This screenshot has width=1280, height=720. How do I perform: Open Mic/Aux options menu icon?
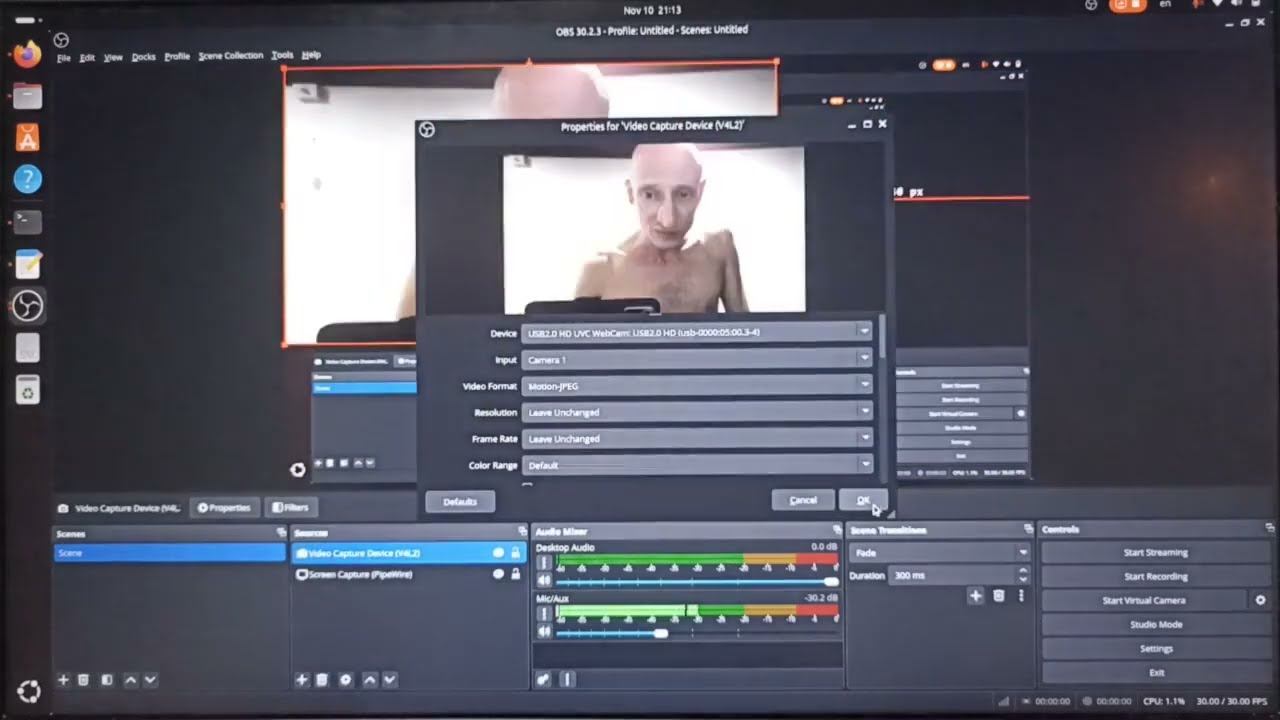tap(544, 615)
